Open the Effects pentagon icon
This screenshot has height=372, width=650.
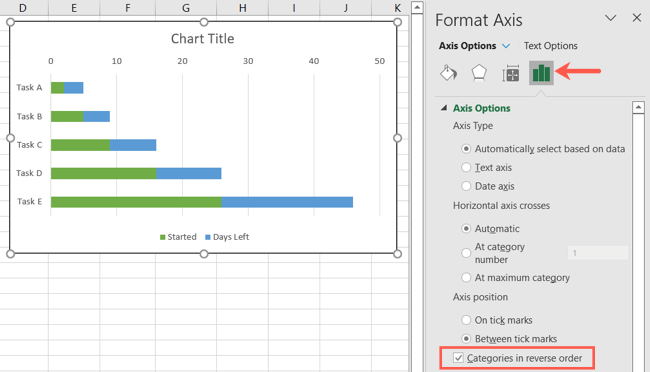[479, 73]
